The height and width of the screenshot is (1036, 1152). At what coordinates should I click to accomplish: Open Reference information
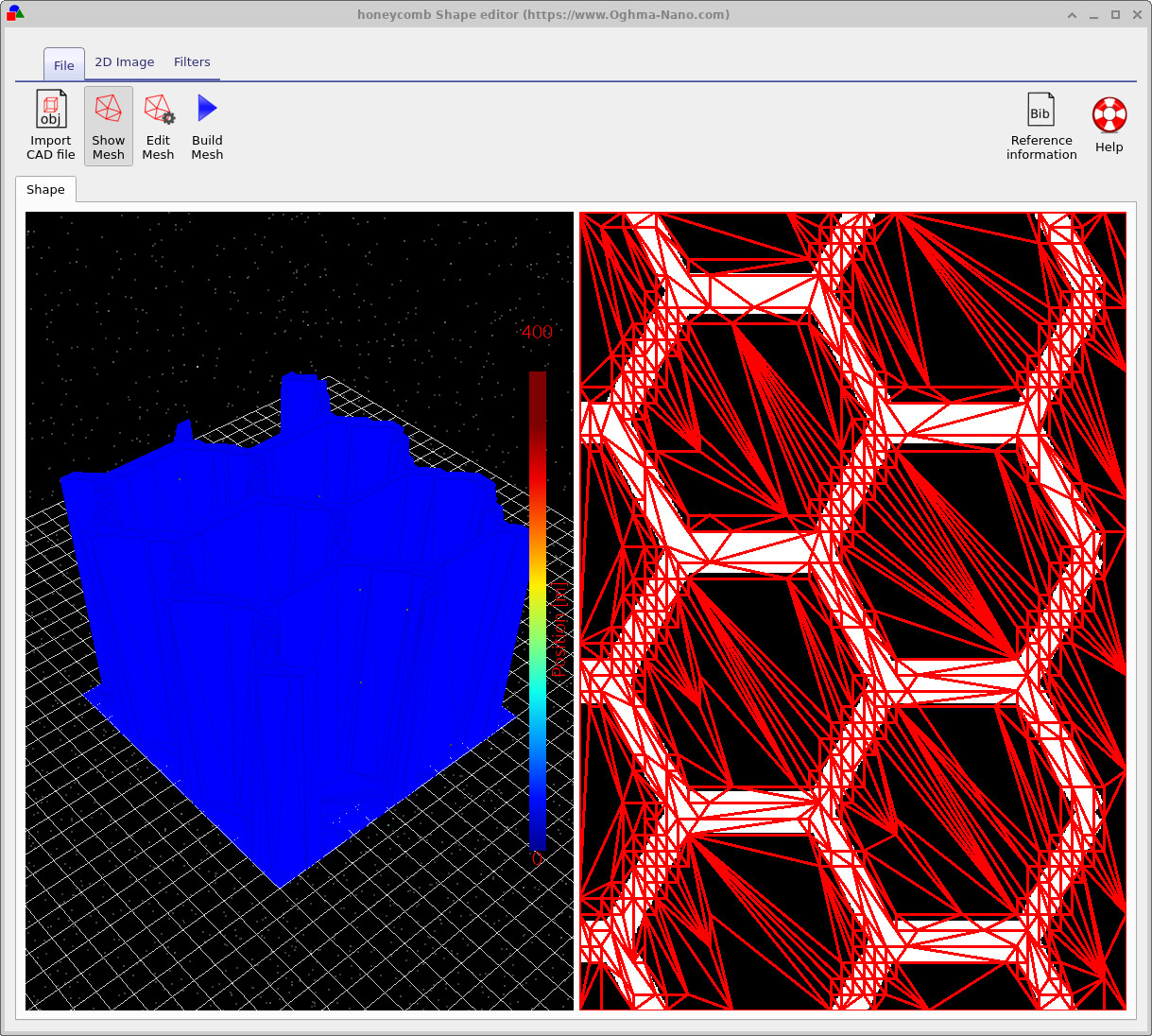(x=1040, y=128)
